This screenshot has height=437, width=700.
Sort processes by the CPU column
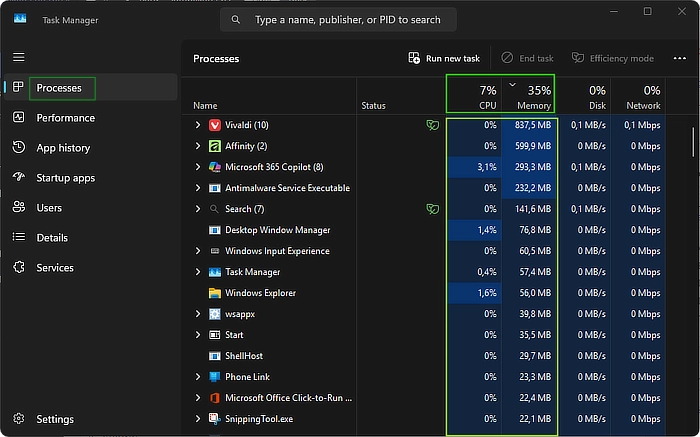pos(474,96)
